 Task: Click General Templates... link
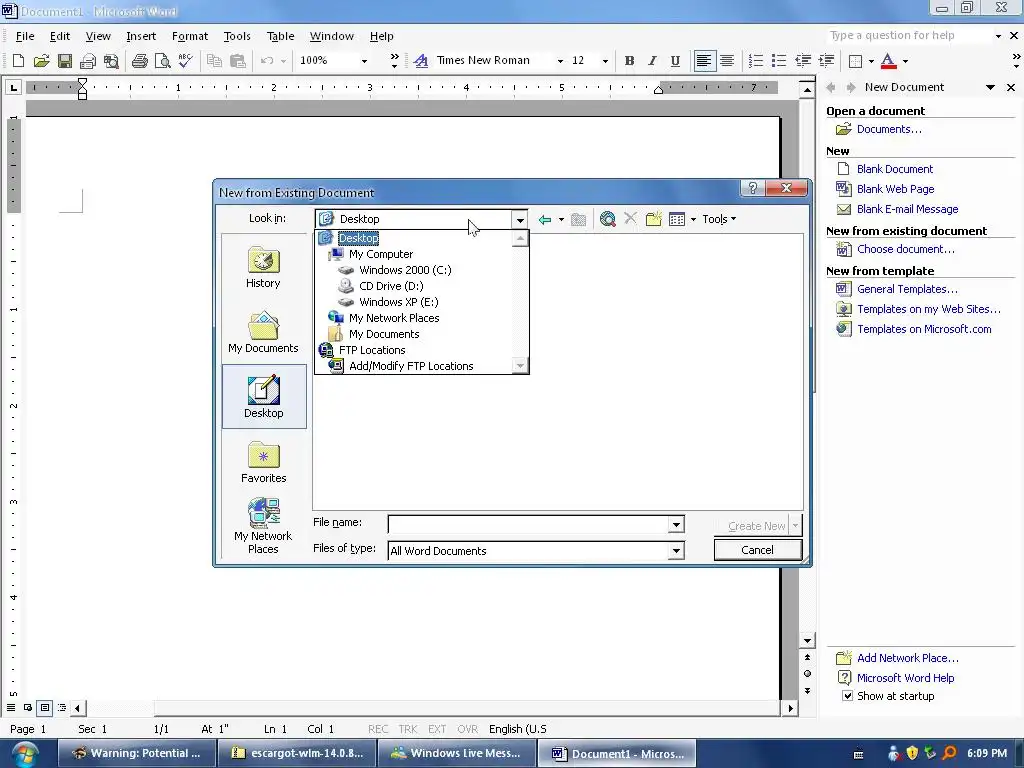pos(907,289)
